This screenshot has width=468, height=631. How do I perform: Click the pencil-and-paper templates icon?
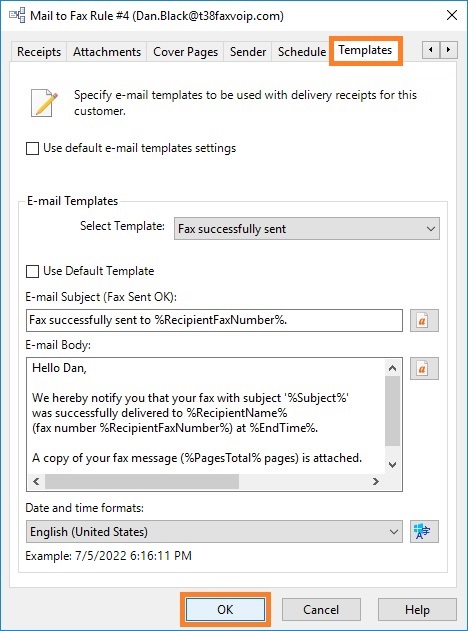[44, 103]
